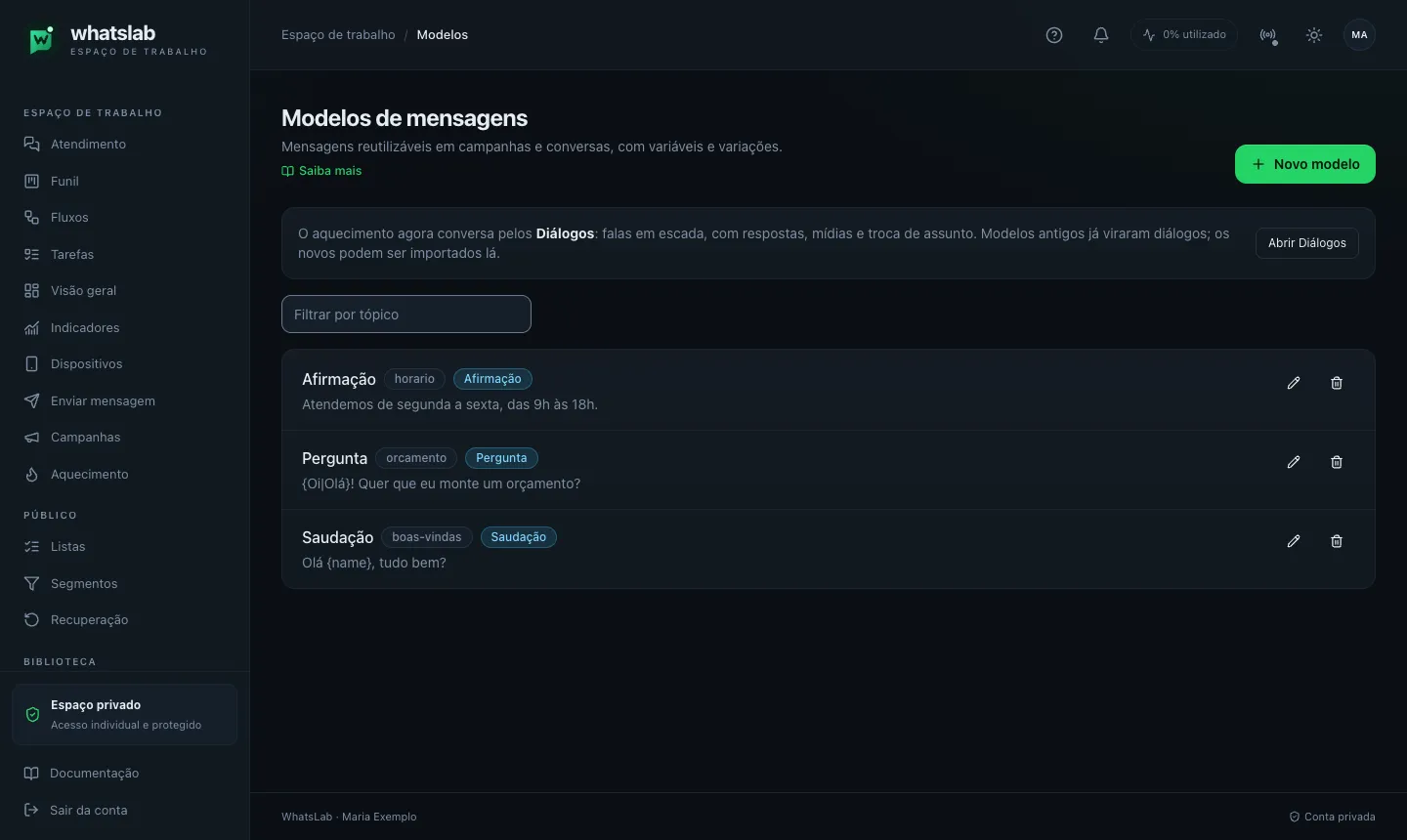Click the Pergunta type badge
The width and height of the screenshot is (1407, 840).
click(x=501, y=458)
